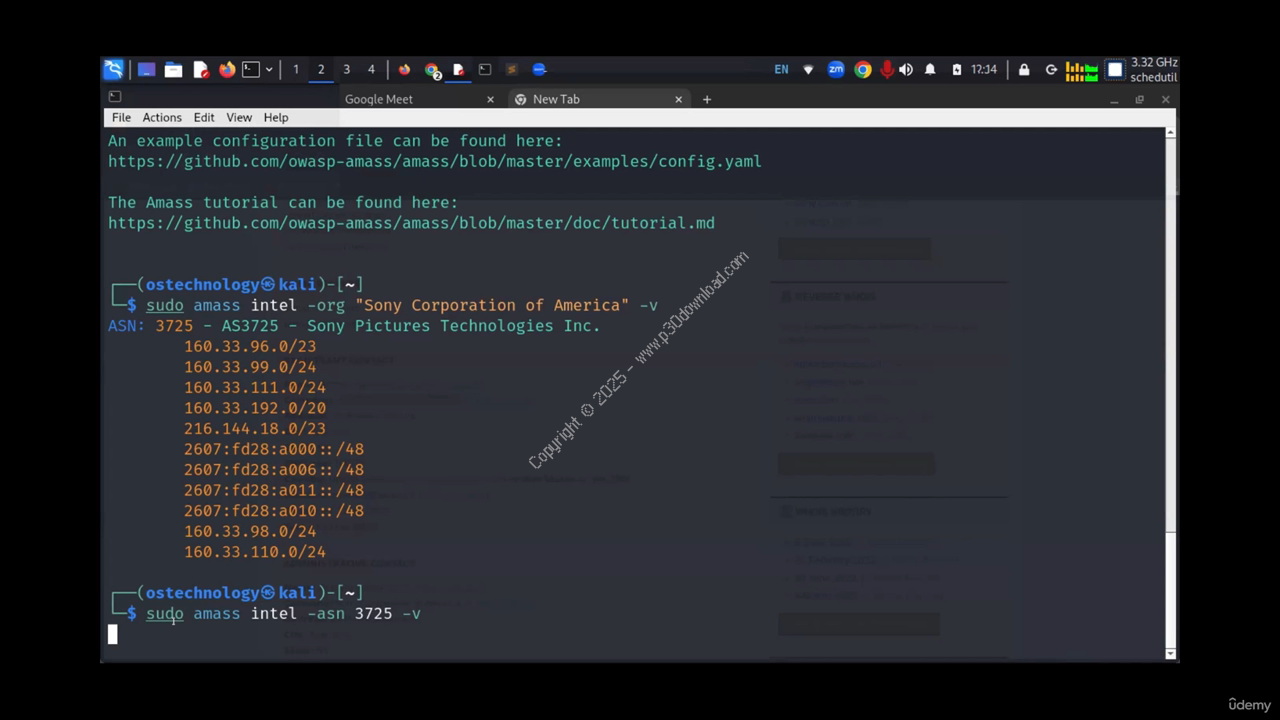Open a new browser tab with plus button
Image resolution: width=1280 pixels, height=720 pixels.
(x=707, y=99)
